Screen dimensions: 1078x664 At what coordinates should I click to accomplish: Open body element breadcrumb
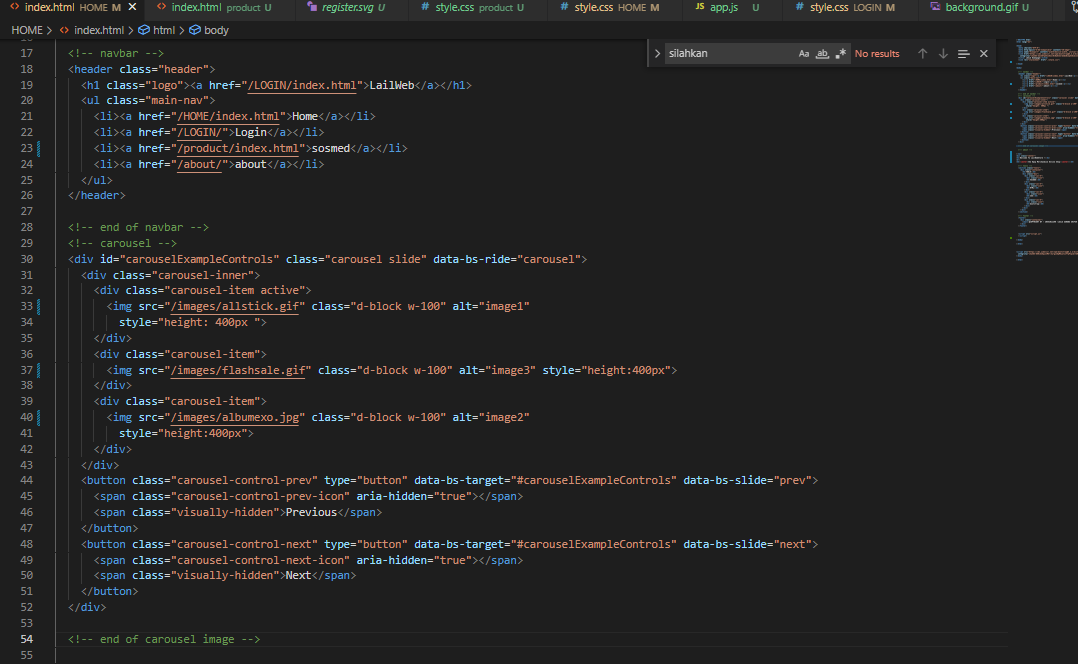click(216, 30)
